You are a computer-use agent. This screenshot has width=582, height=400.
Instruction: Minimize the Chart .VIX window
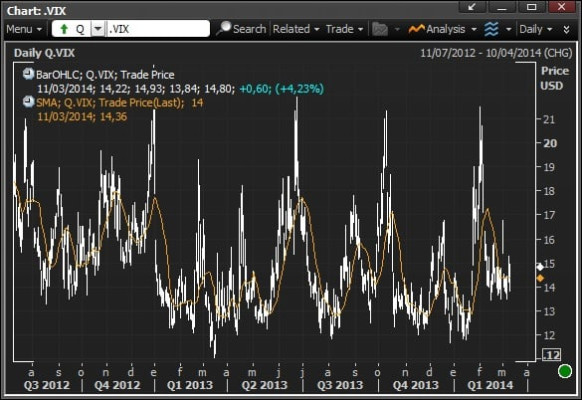click(502, 7)
